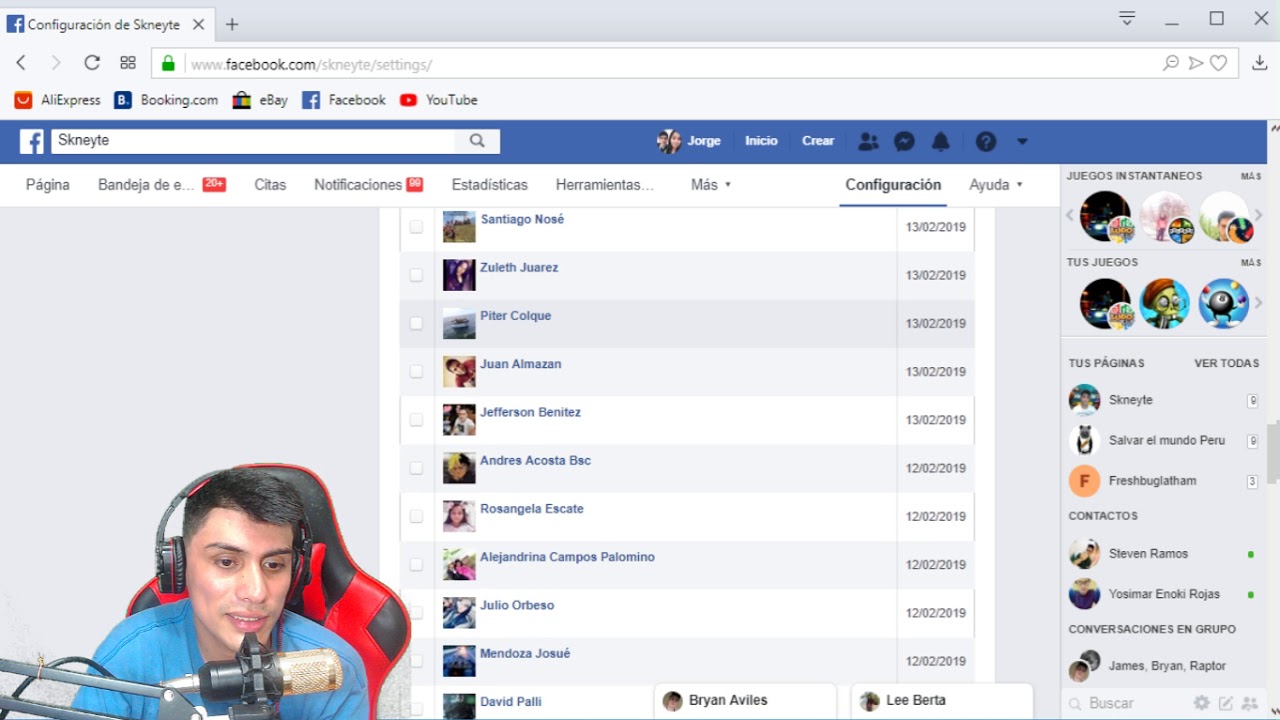Open the chat settings gear icon
This screenshot has height=720, width=1280.
(x=1201, y=703)
